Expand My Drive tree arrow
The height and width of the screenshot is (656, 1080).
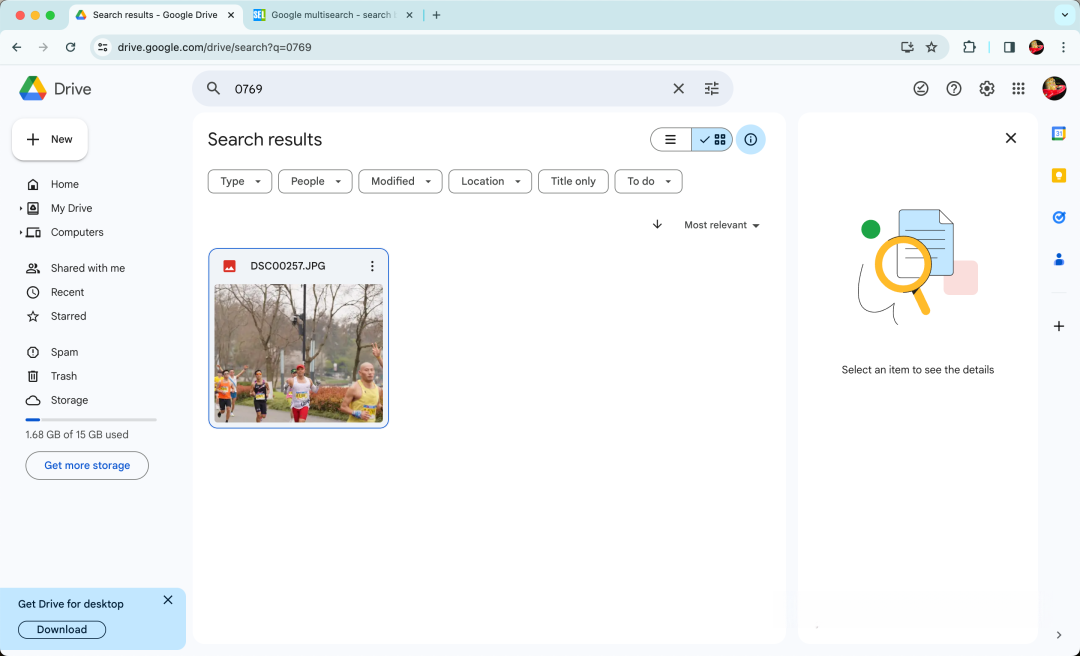(x=21, y=208)
